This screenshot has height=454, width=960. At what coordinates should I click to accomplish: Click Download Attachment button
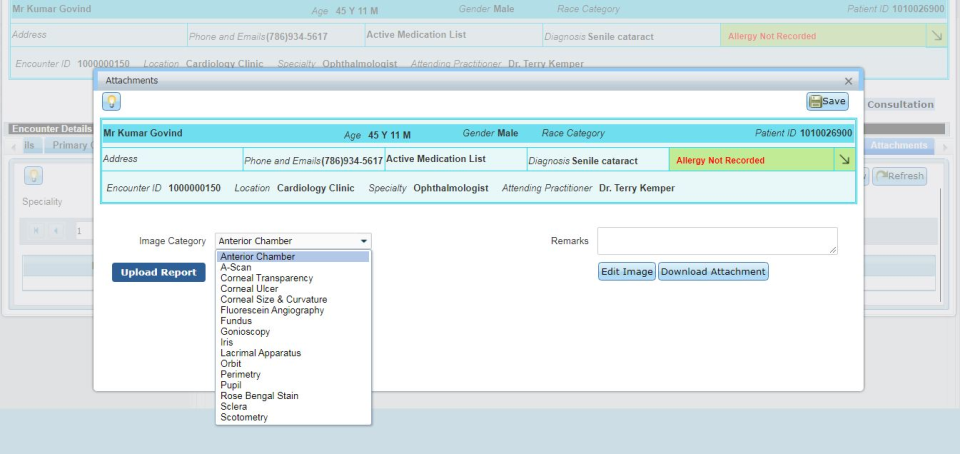[x=713, y=272]
